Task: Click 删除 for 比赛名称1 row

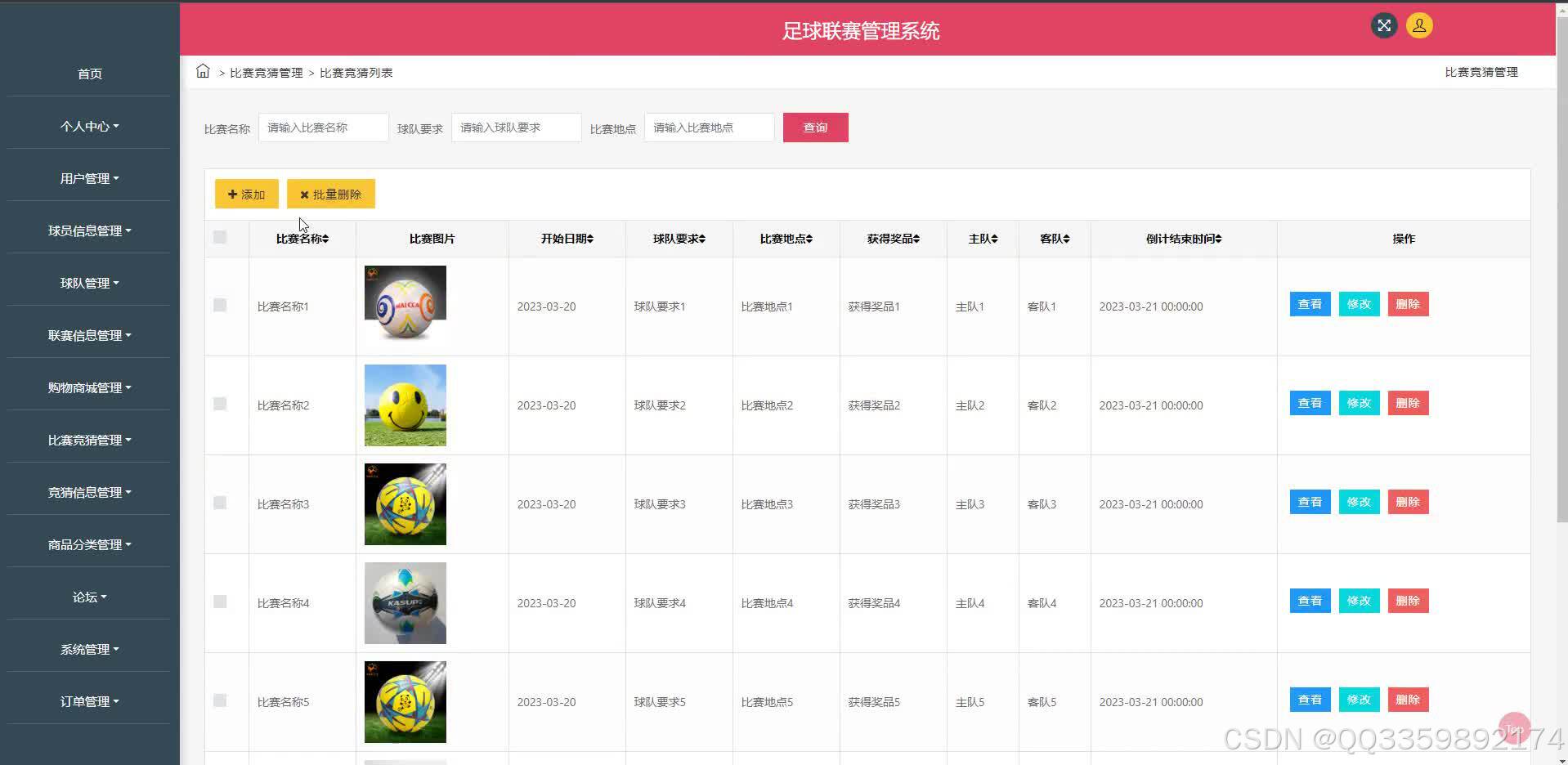Action: [1408, 304]
